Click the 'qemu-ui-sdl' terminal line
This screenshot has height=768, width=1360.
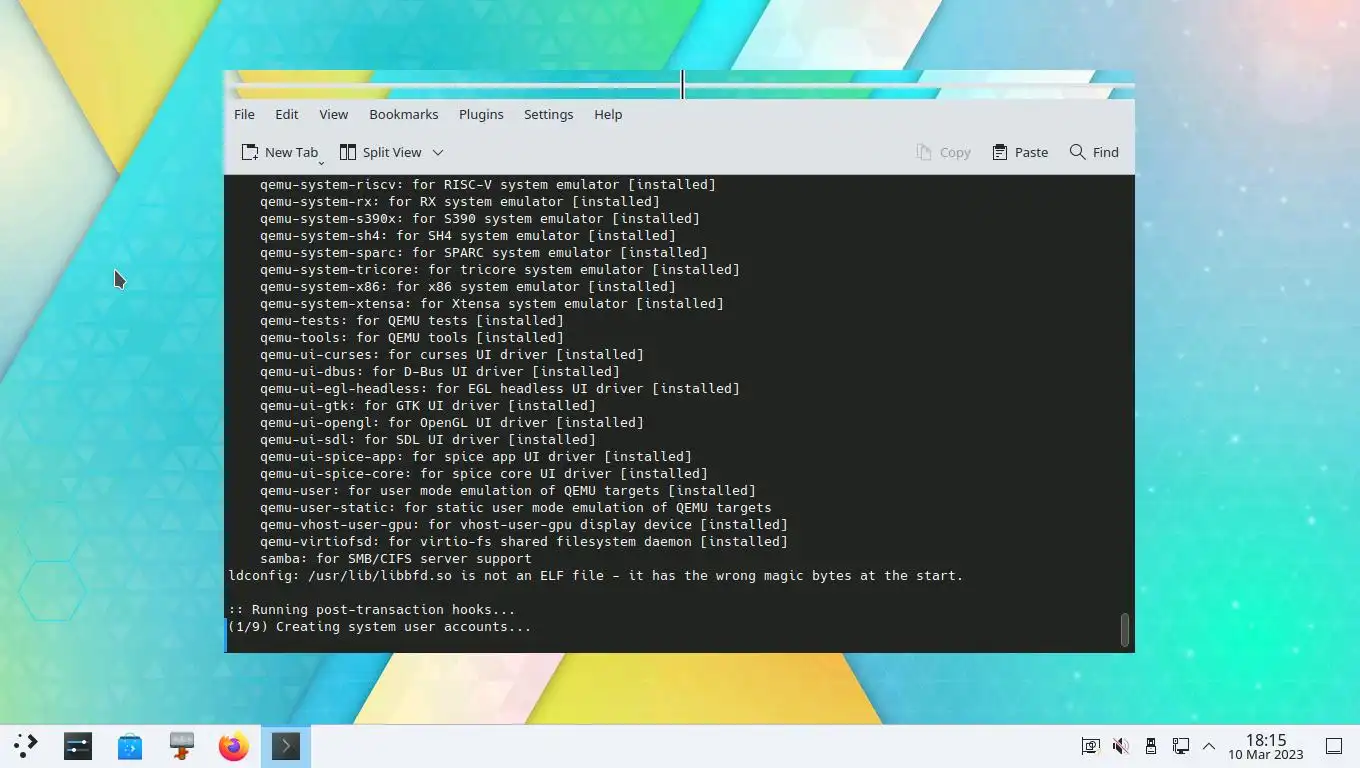[x=428, y=440]
